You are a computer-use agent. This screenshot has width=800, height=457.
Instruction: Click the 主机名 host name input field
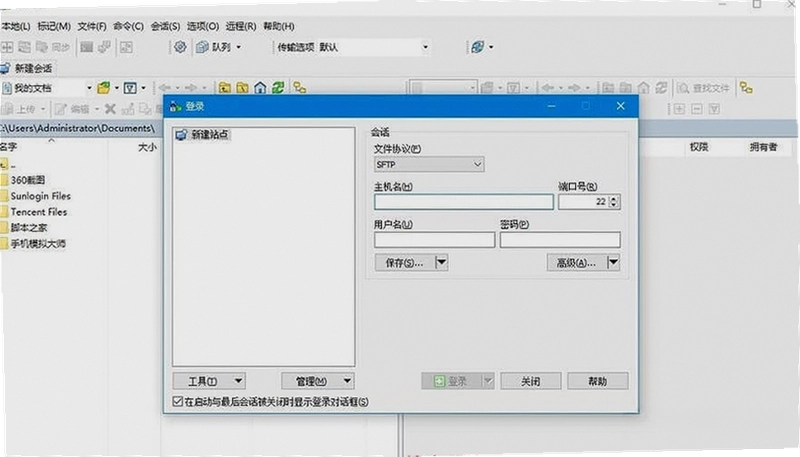[x=463, y=202]
